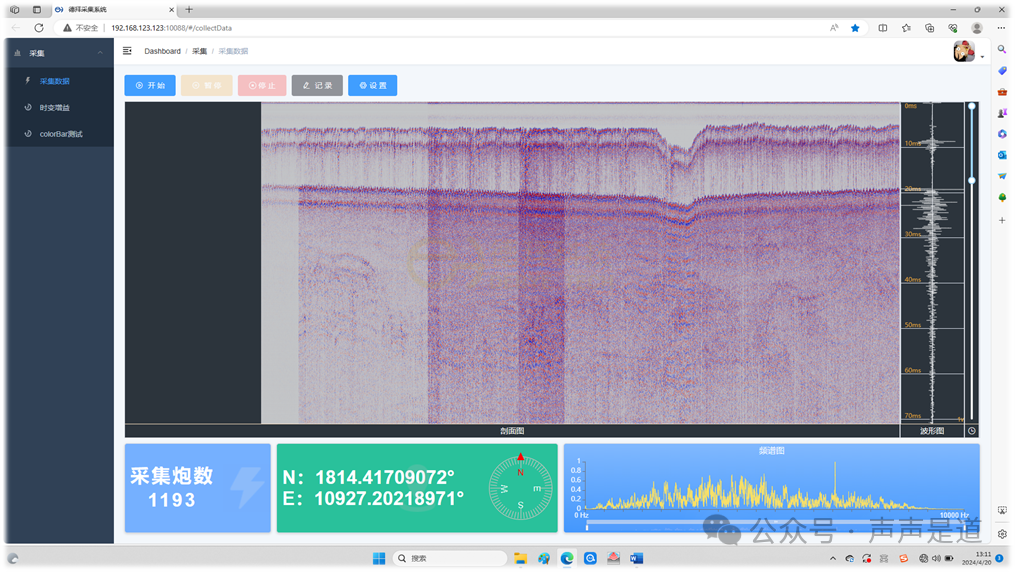Click the taskbar volume icon
The image size is (1015, 572).
coord(936,558)
